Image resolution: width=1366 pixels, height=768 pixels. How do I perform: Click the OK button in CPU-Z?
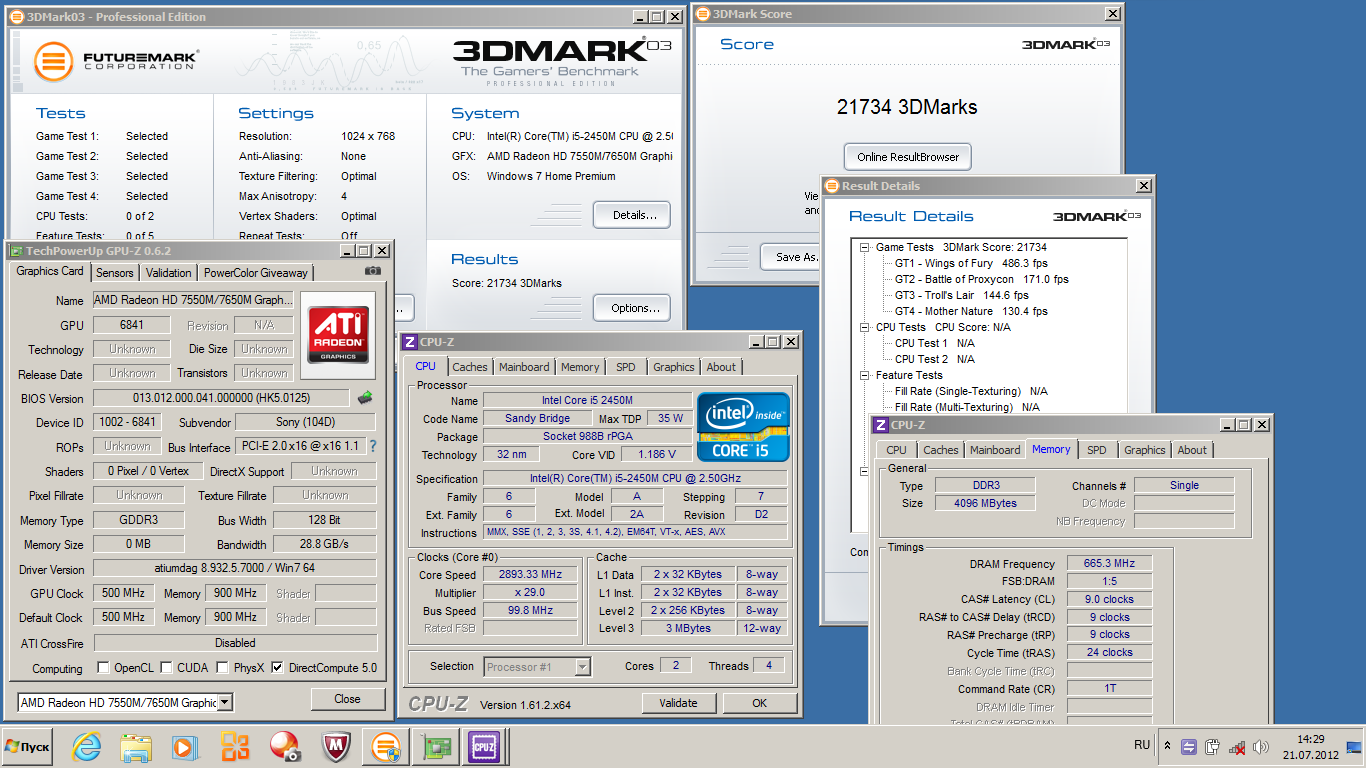tap(760, 703)
